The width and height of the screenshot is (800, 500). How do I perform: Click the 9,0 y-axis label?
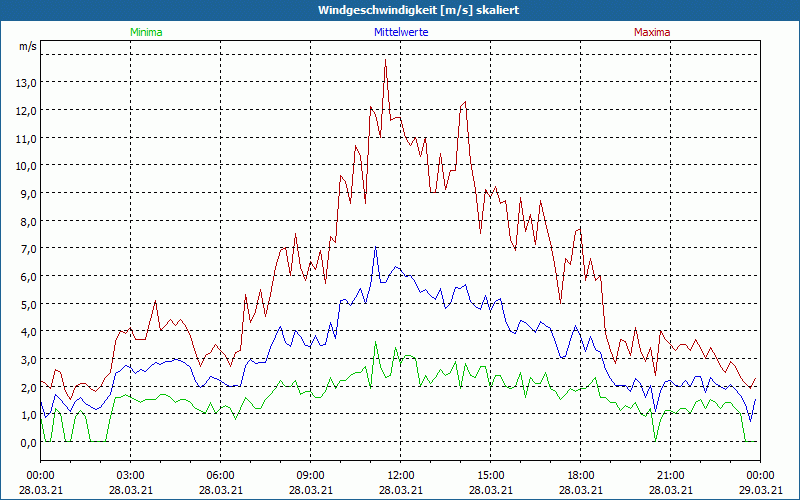click(x=29, y=194)
